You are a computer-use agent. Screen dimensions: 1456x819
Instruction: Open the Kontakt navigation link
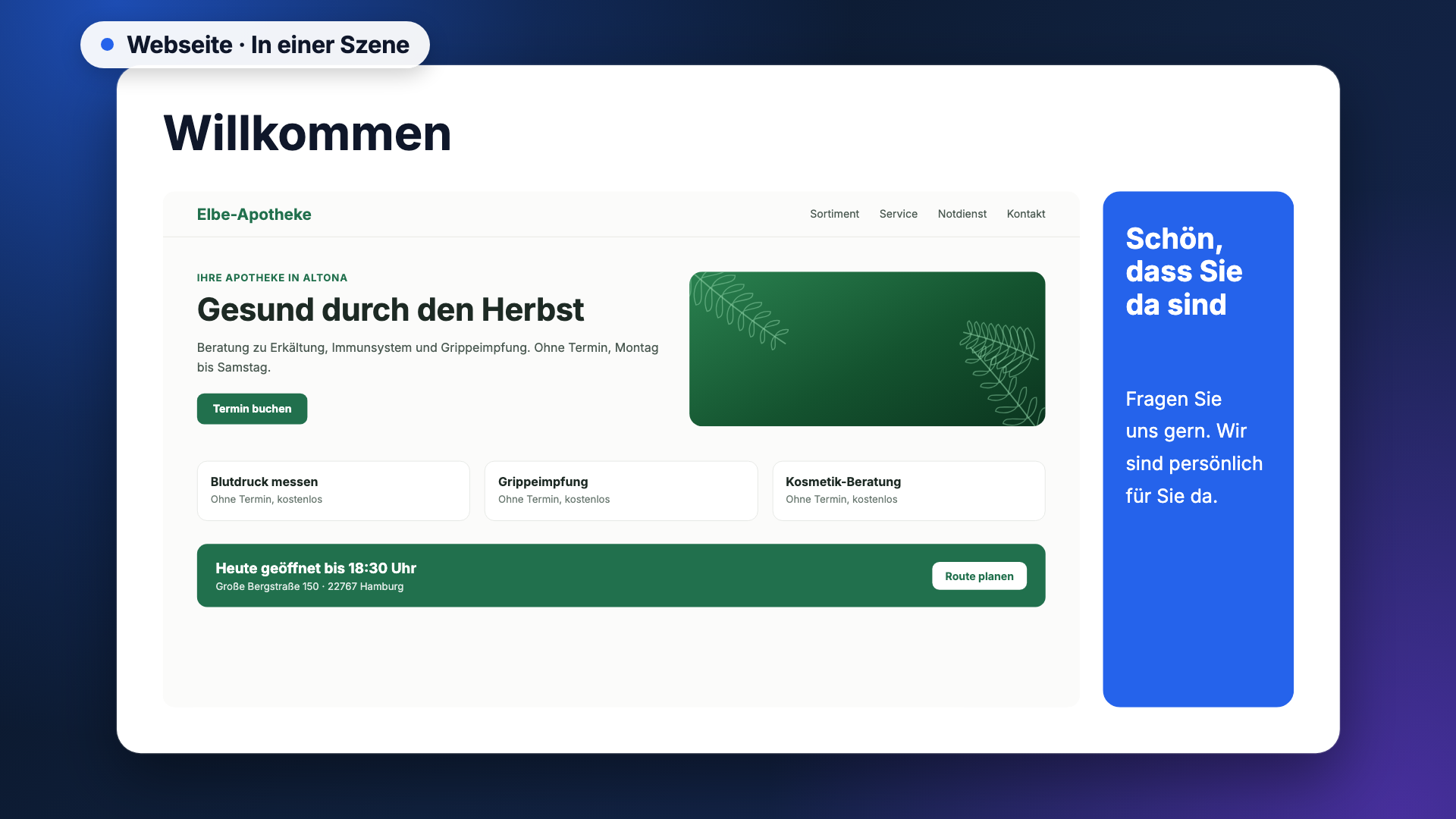1025,214
